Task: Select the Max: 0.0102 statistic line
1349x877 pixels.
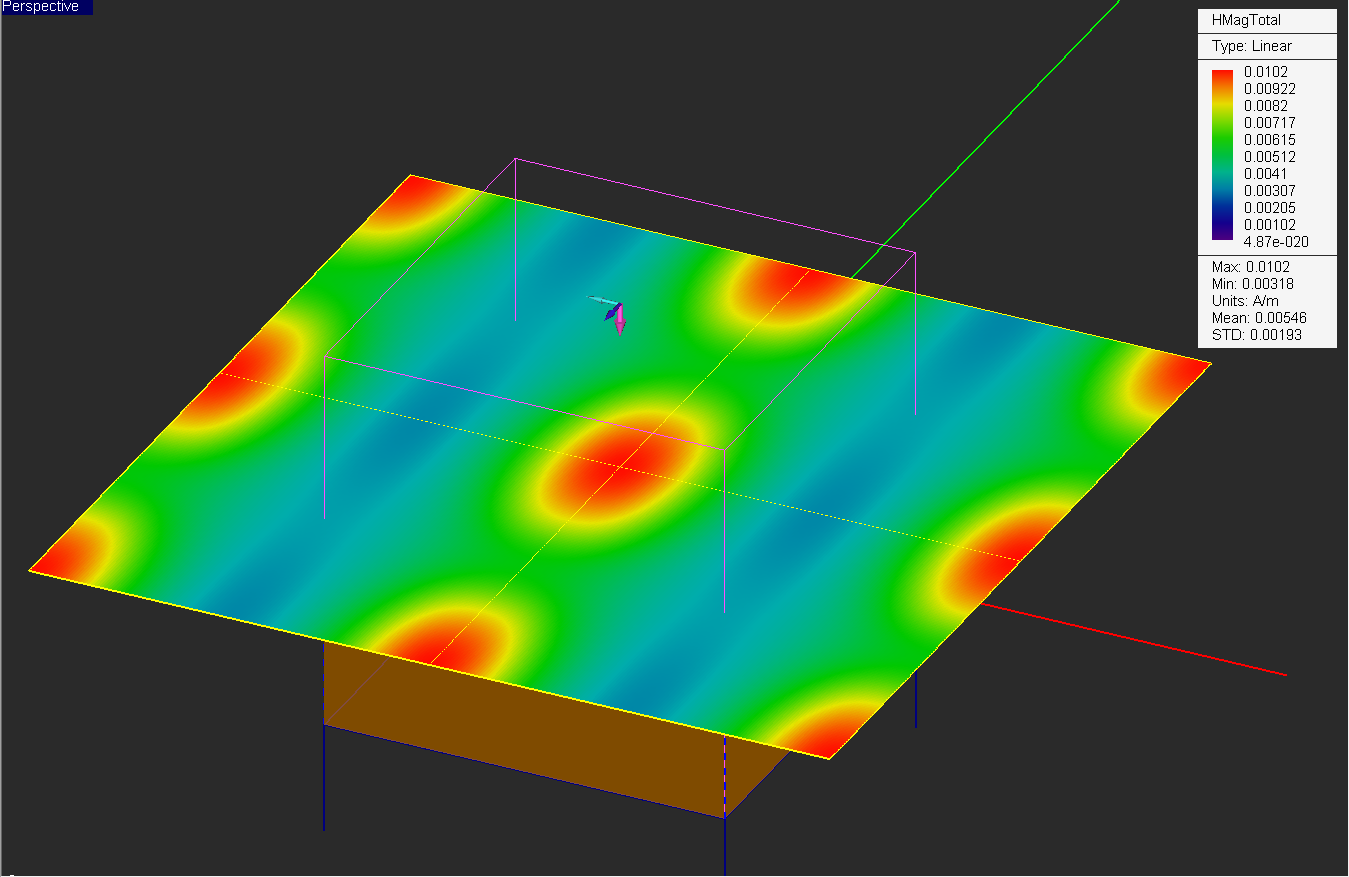Action: tap(1251, 267)
